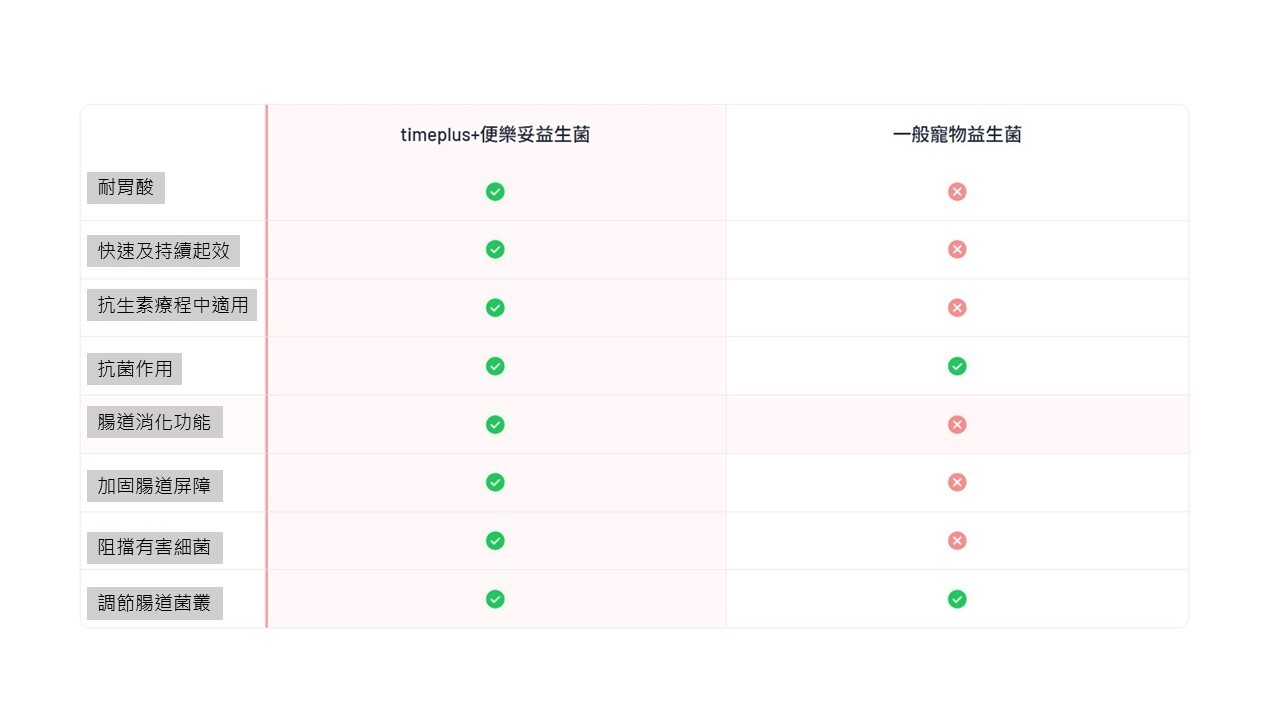The image size is (1280, 720).
Task: Click red cross for 抗生素療程中適用 row
Action: [957, 308]
